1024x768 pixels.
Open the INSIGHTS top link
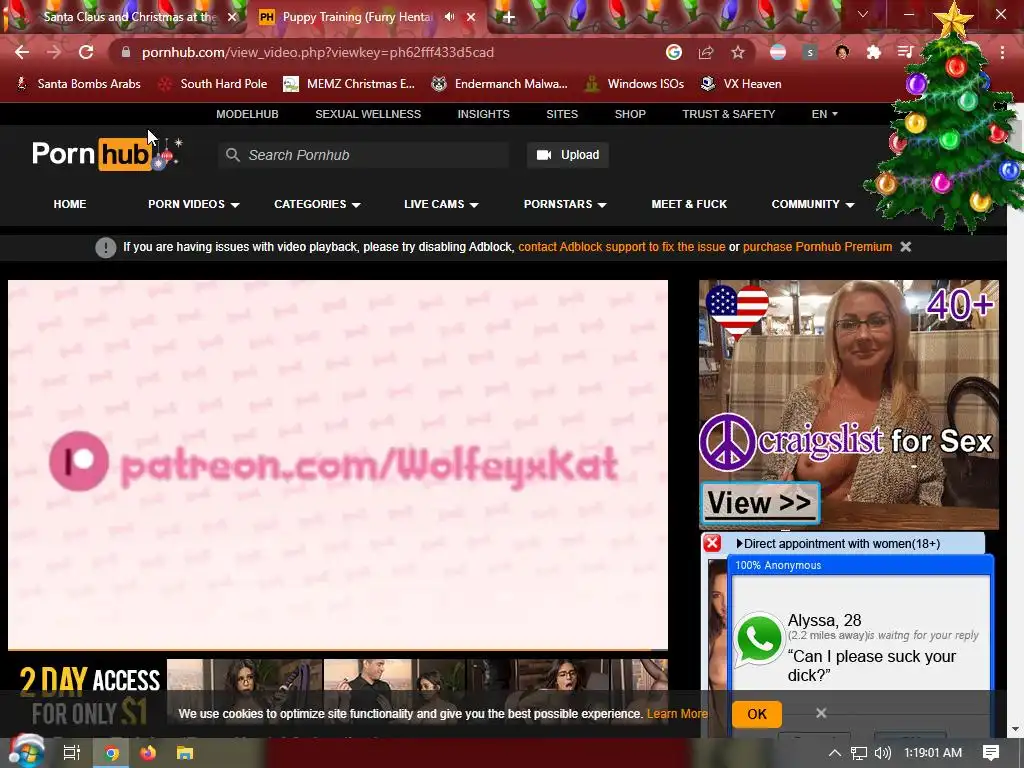click(483, 114)
